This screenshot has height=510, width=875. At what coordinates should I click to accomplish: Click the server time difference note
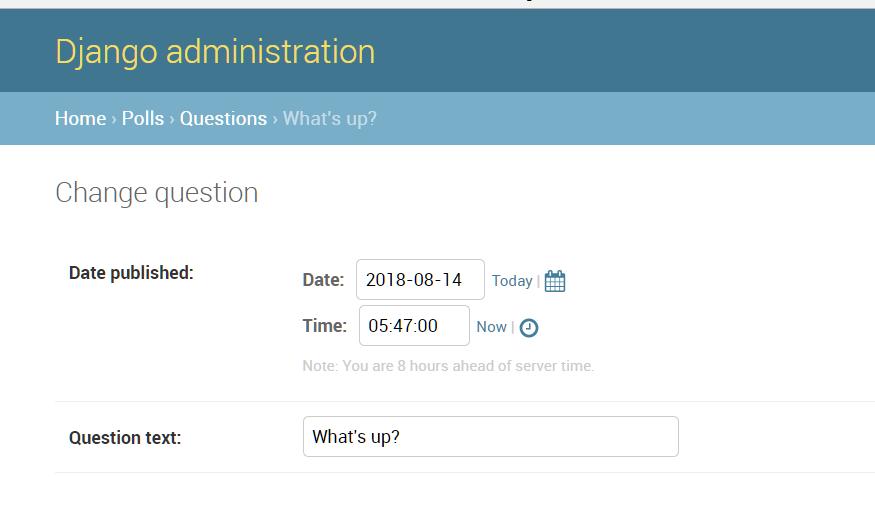point(448,366)
